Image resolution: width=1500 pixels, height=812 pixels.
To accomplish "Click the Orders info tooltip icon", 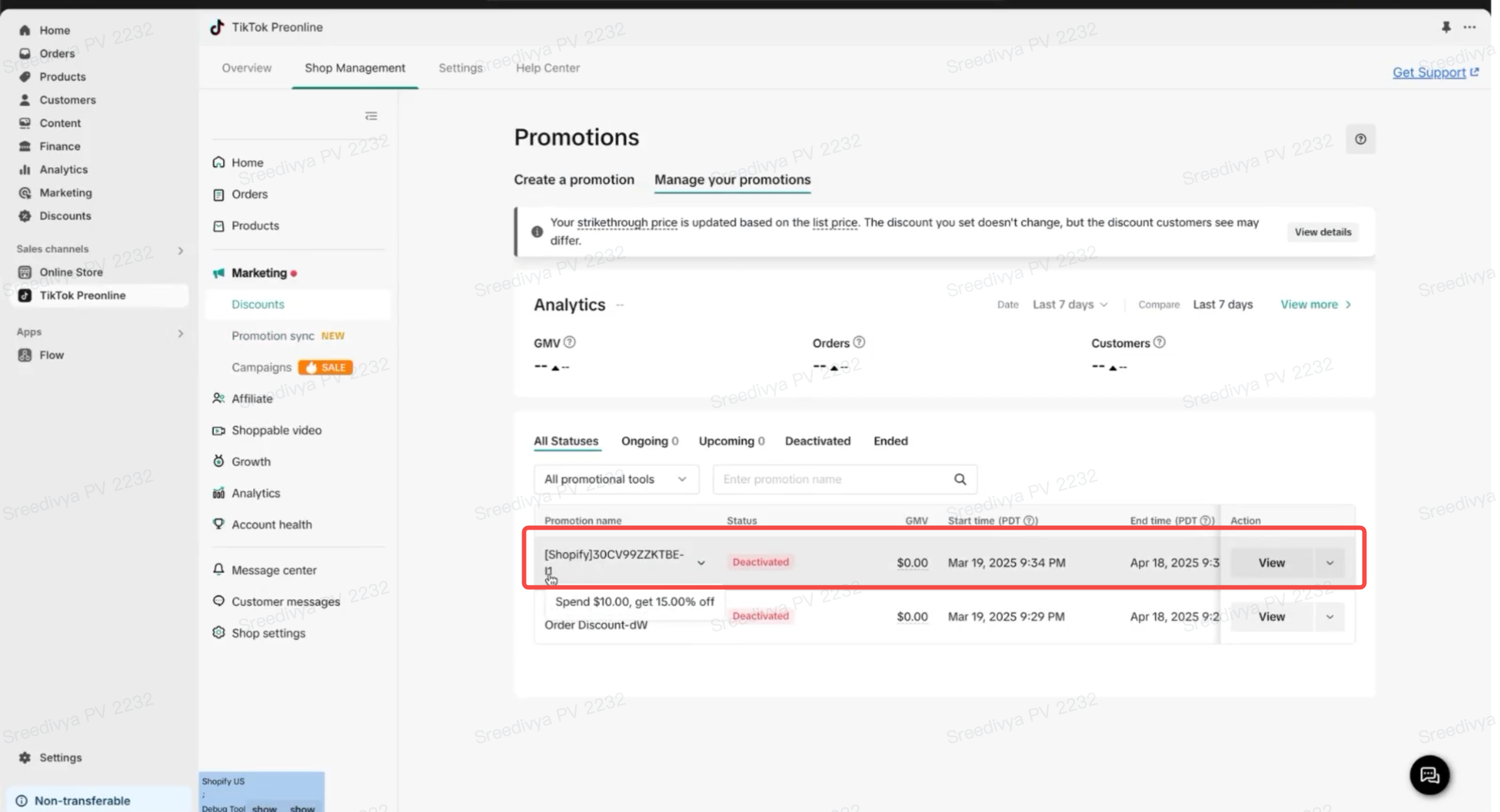I will tap(859, 343).
